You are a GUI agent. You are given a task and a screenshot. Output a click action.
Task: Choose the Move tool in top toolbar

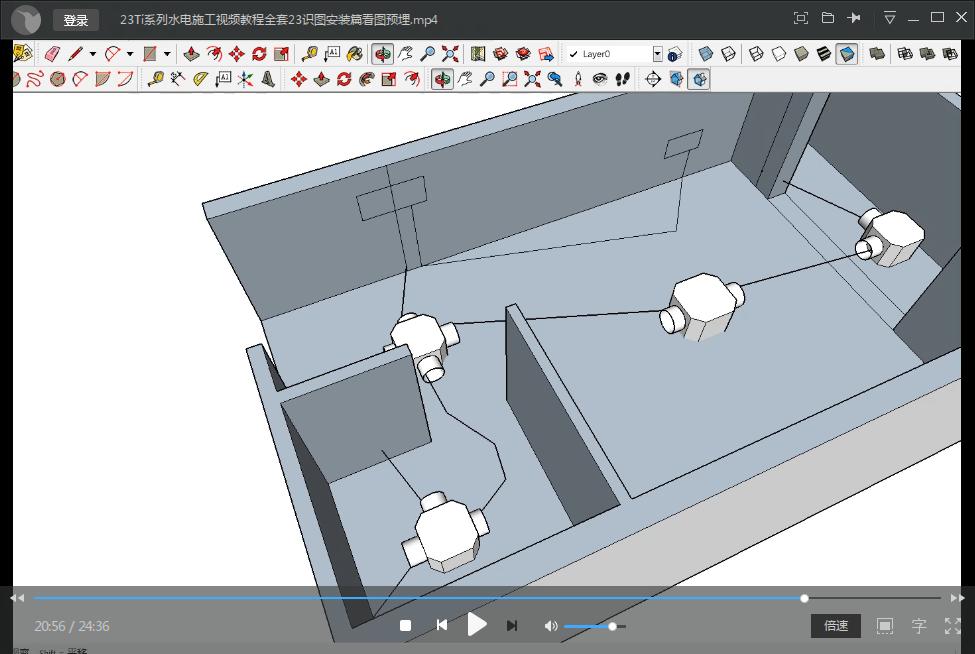(236, 54)
